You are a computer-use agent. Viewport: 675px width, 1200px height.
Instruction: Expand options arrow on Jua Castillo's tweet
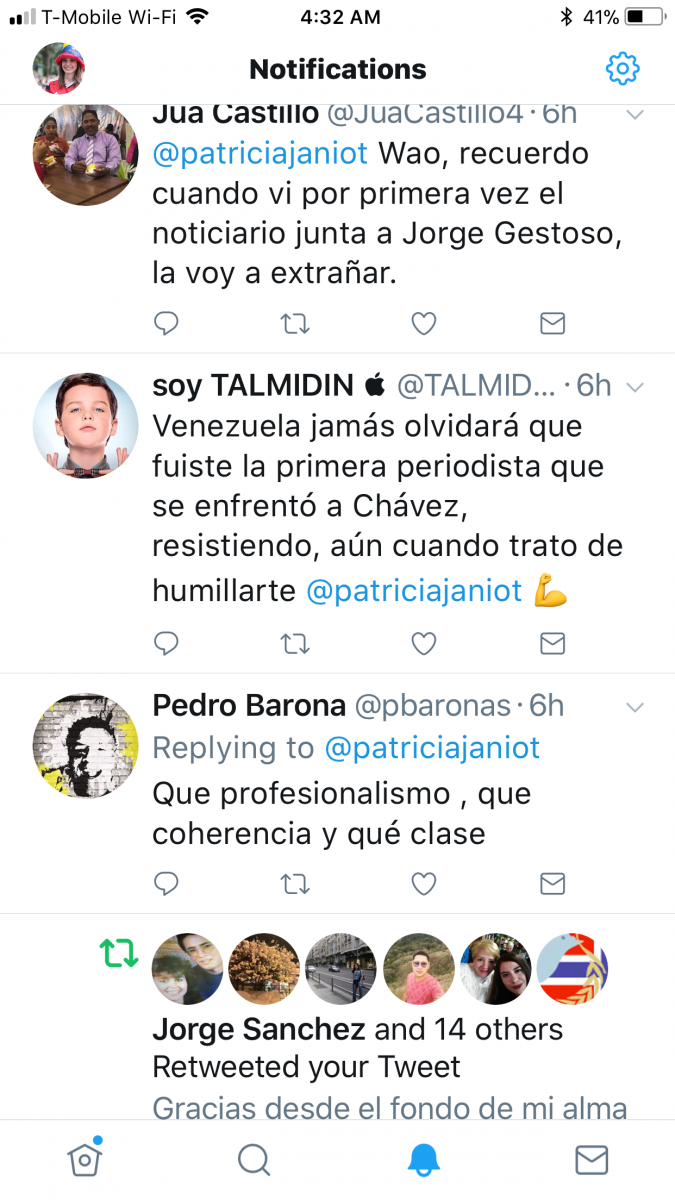pos(634,115)
